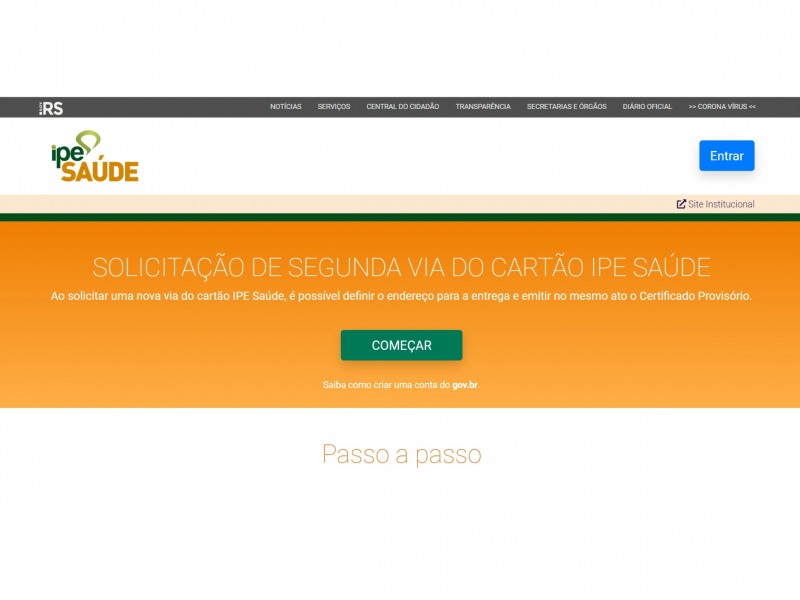Open the Serviços menu item
This screenshot has height=600, width=800.
pyautogui.click(x=334, y=107)
